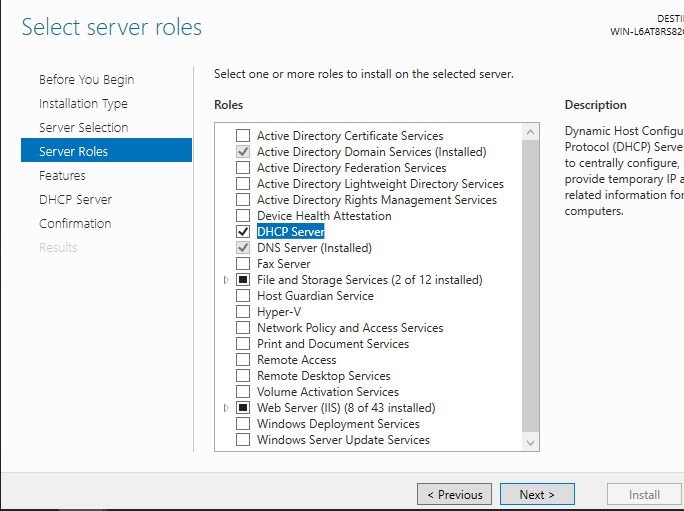Select the Remote Access label
684x511 pixels.
pyautogui.click(x=297, y=360)
